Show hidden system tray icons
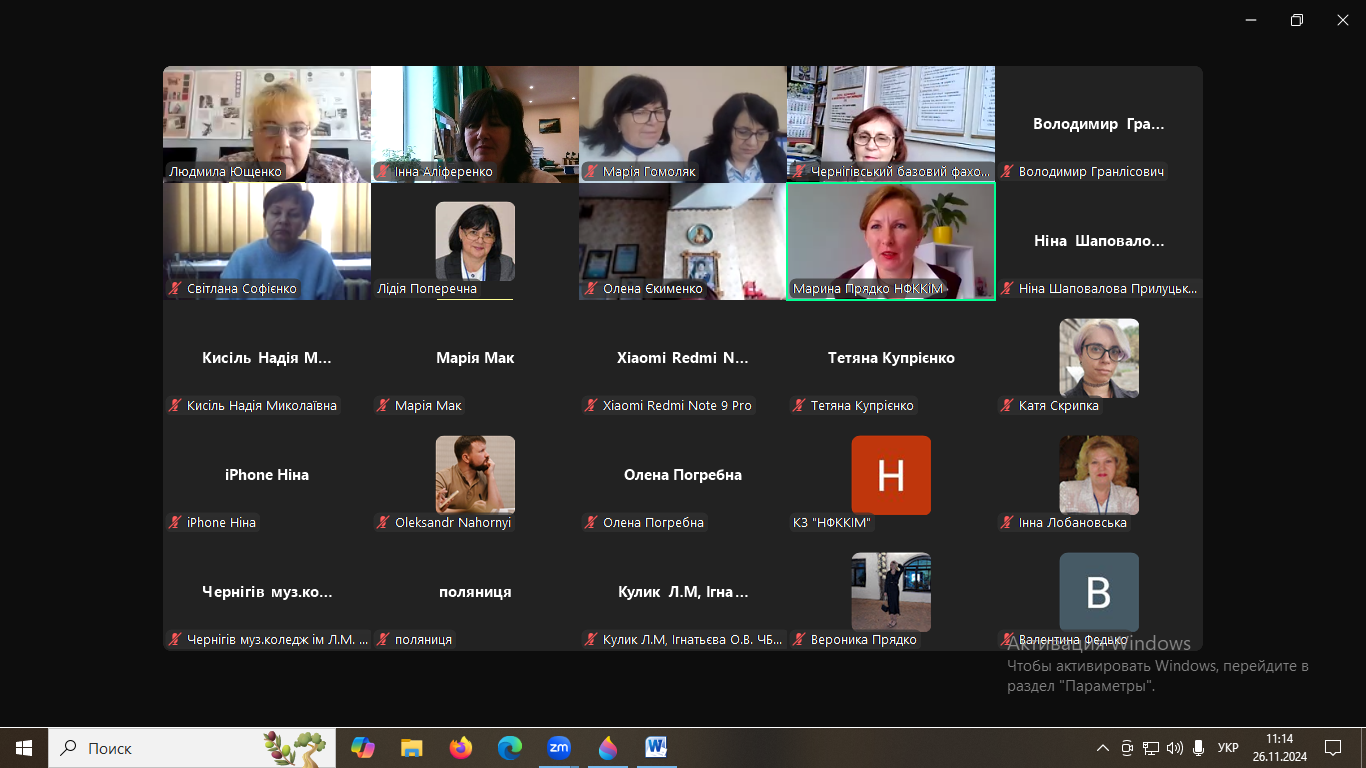 point(1103,747)
